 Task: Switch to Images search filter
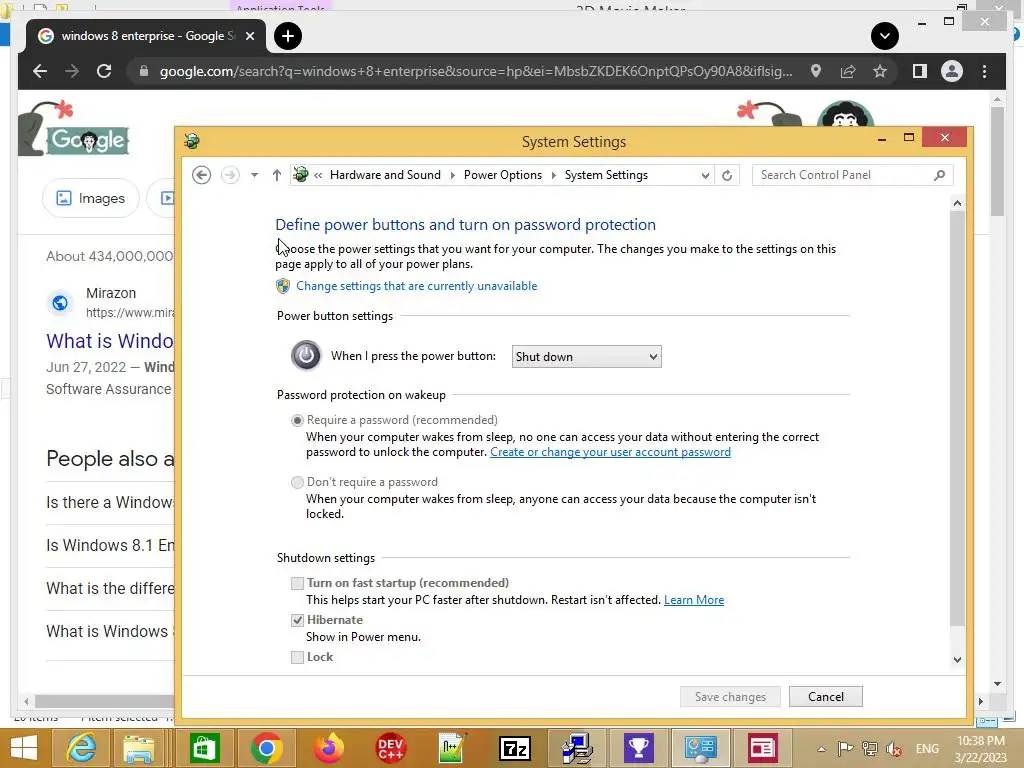[x=91, y=198]
